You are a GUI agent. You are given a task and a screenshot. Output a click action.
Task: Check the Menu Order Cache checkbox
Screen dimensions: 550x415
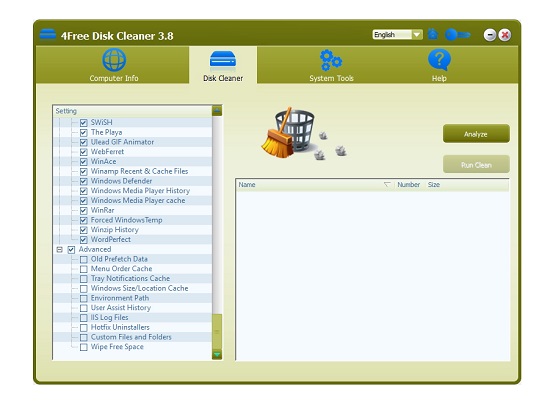tap(83, 269)
